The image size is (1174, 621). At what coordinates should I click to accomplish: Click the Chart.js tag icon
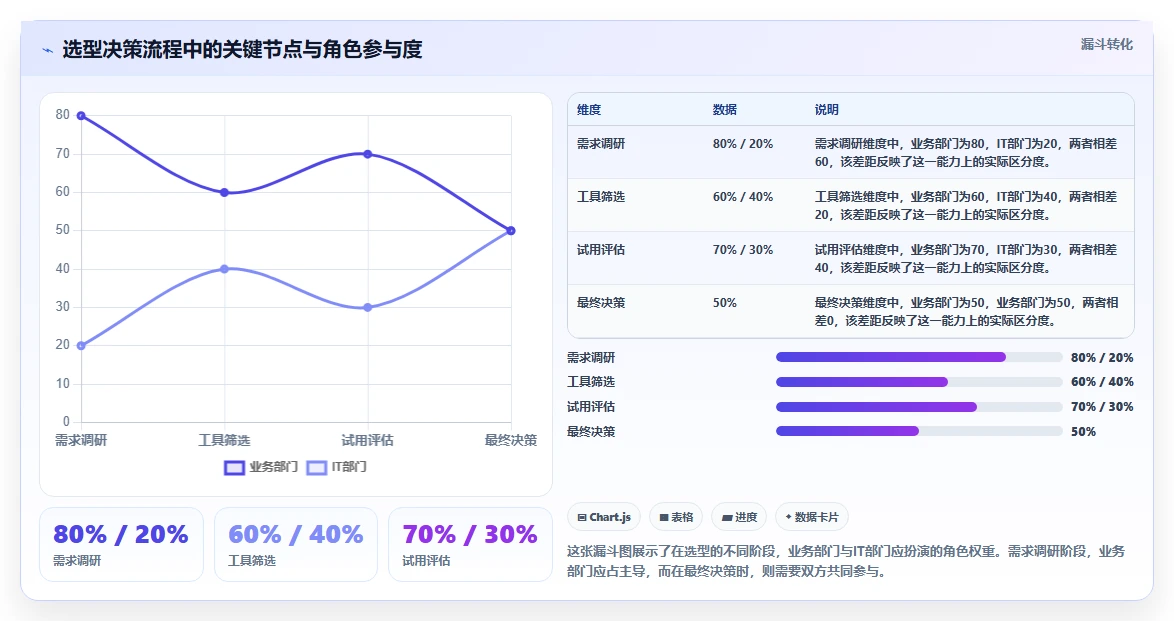[x=582, y=517]
